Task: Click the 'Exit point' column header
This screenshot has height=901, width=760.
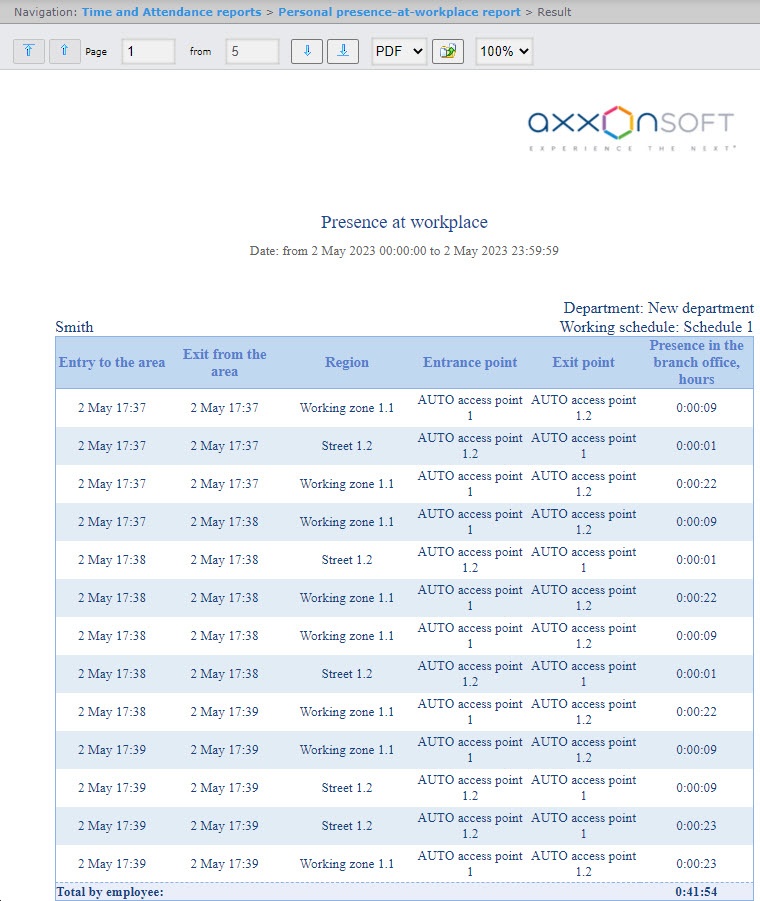Action: click(x=583, y=363)
